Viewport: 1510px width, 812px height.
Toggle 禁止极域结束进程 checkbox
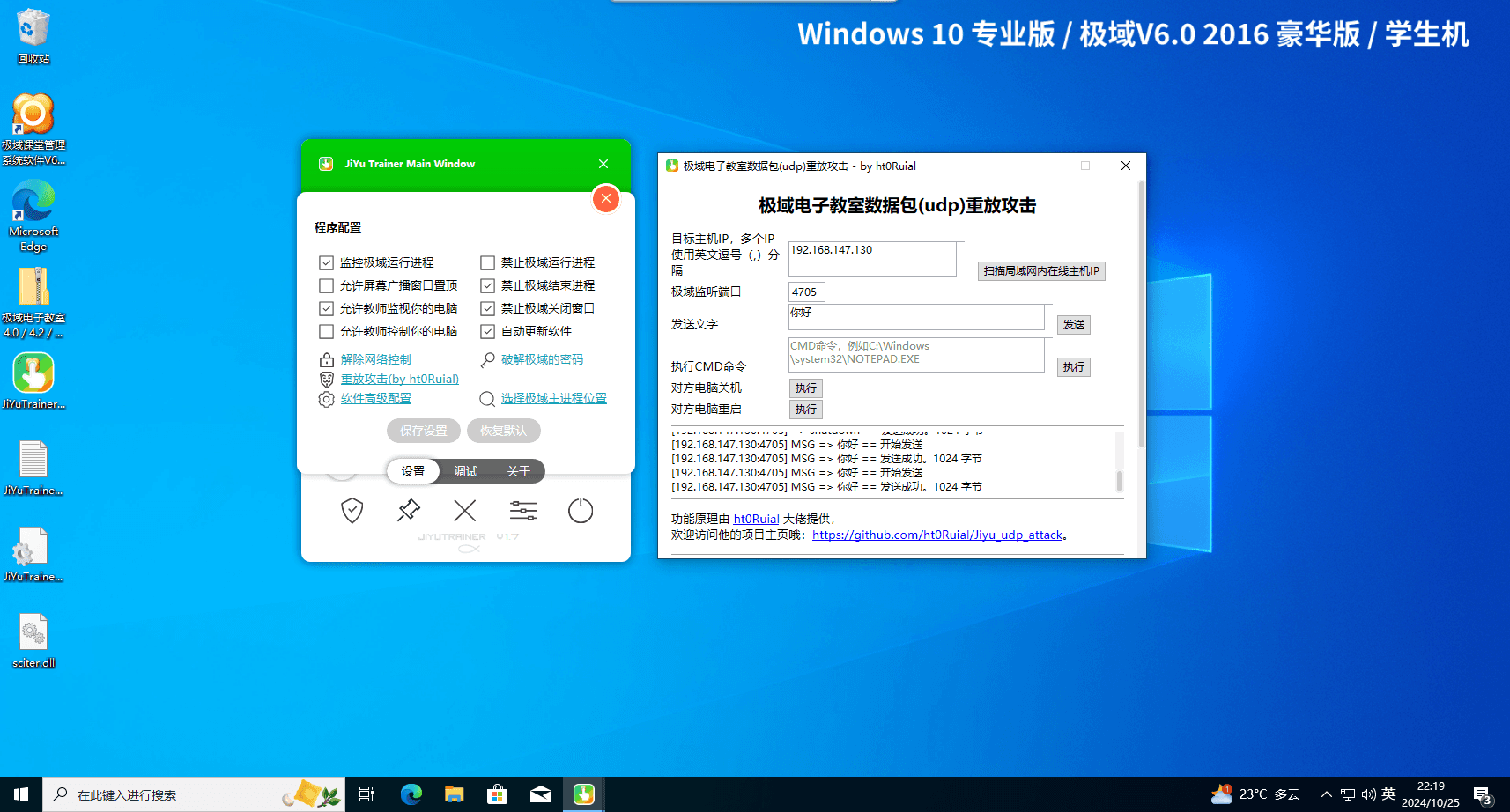tap(487, 285)
